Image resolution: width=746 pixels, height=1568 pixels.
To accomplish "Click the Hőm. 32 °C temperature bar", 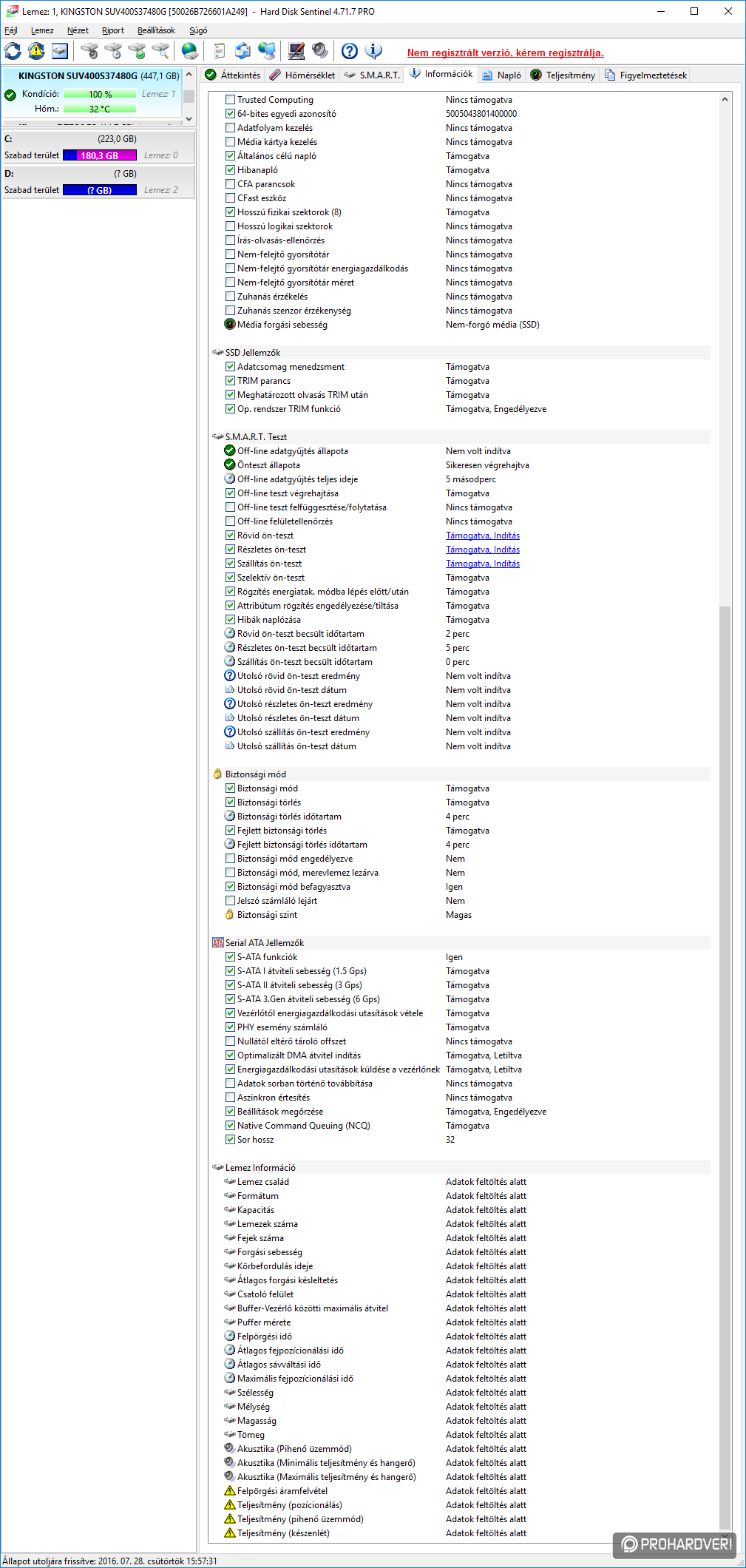I will click(100, 109).
